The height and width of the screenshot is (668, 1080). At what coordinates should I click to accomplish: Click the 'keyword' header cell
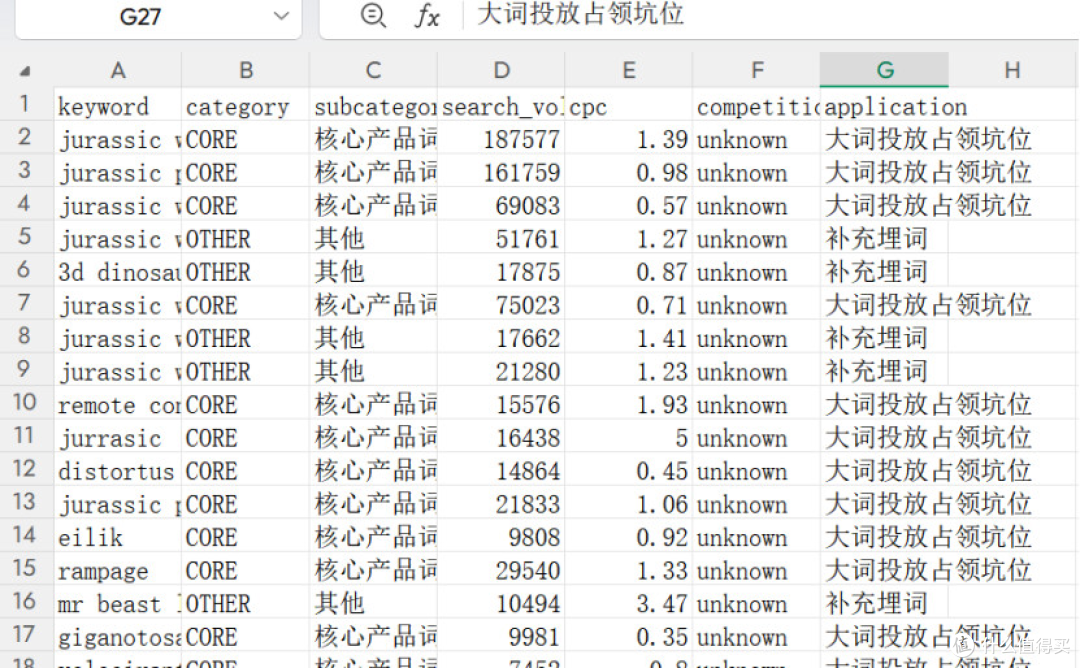point(118,105)
